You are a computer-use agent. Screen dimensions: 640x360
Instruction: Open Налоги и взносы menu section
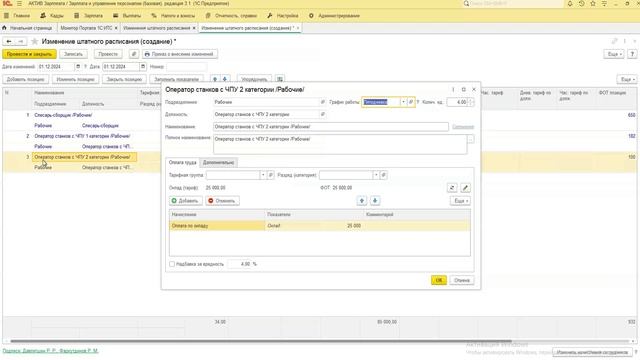(x=173, y=16)
